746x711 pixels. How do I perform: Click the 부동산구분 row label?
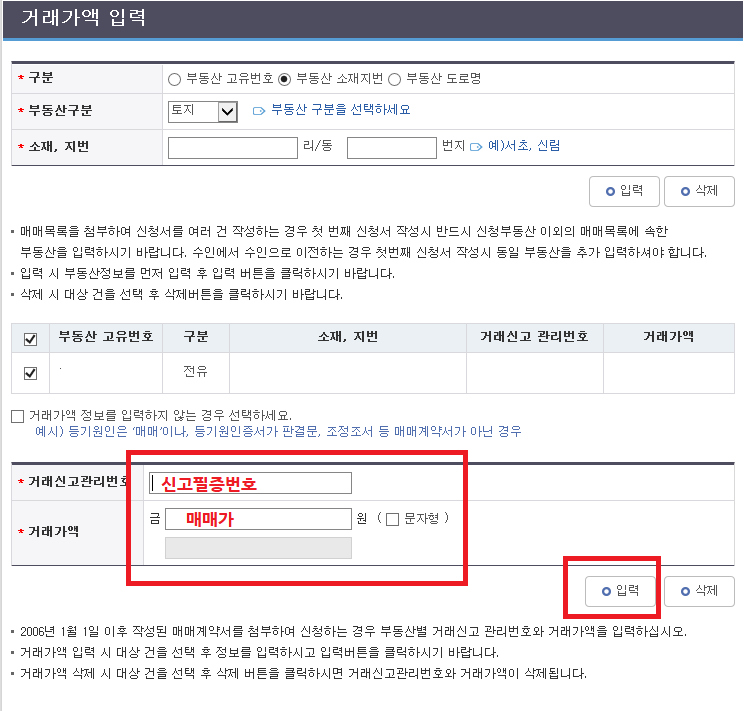click(x=60, y=110)
